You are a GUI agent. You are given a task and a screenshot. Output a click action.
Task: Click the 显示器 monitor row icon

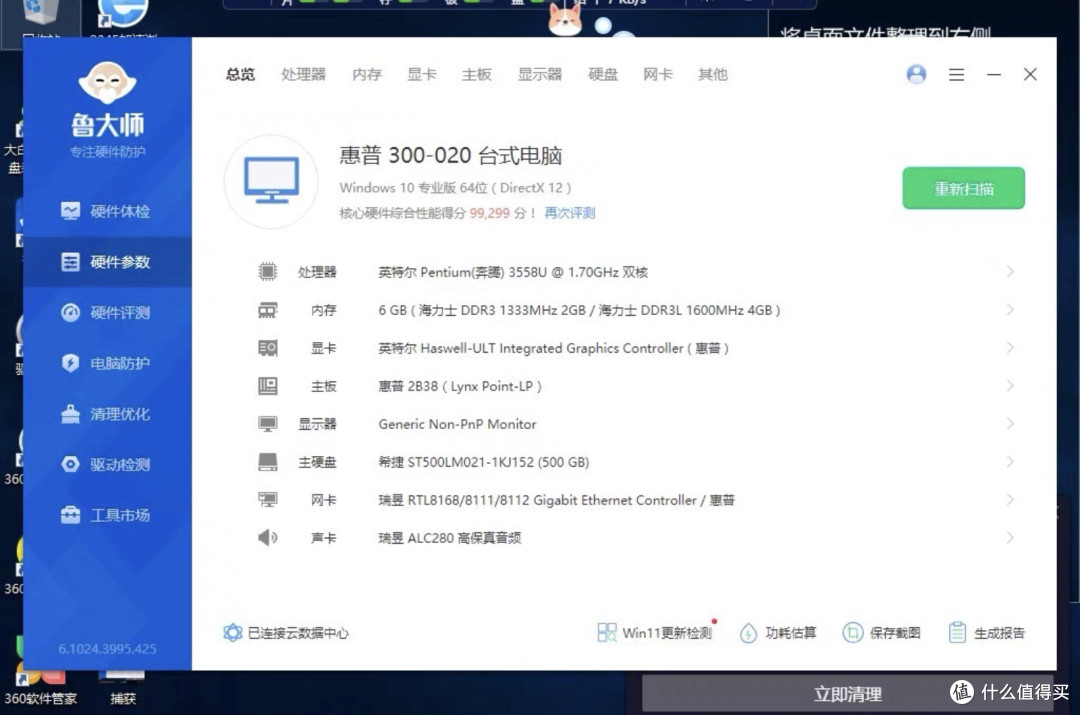[x=268, y=424]
